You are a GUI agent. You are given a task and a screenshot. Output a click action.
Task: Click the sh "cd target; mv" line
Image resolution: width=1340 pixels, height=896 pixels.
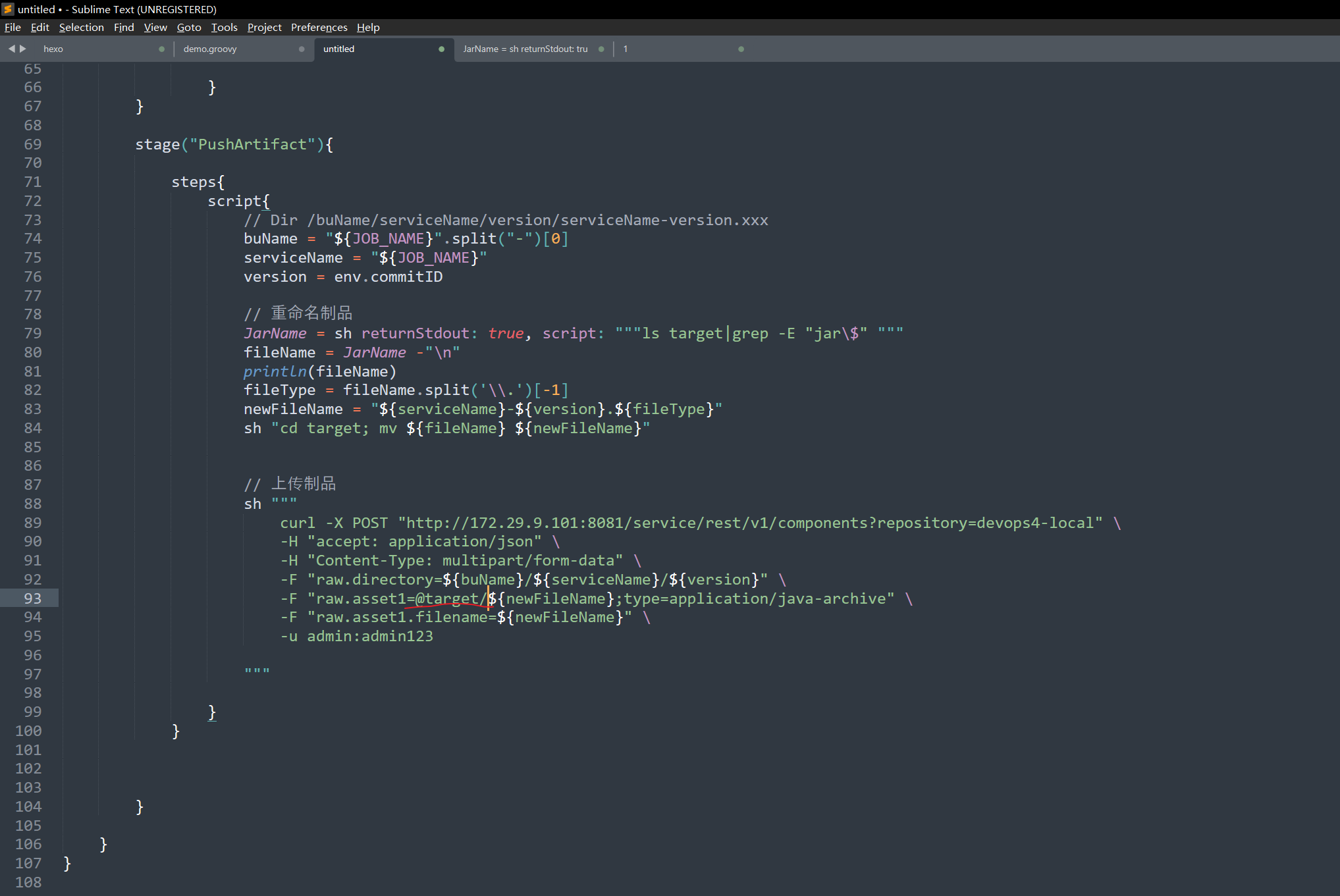point(447,428)
